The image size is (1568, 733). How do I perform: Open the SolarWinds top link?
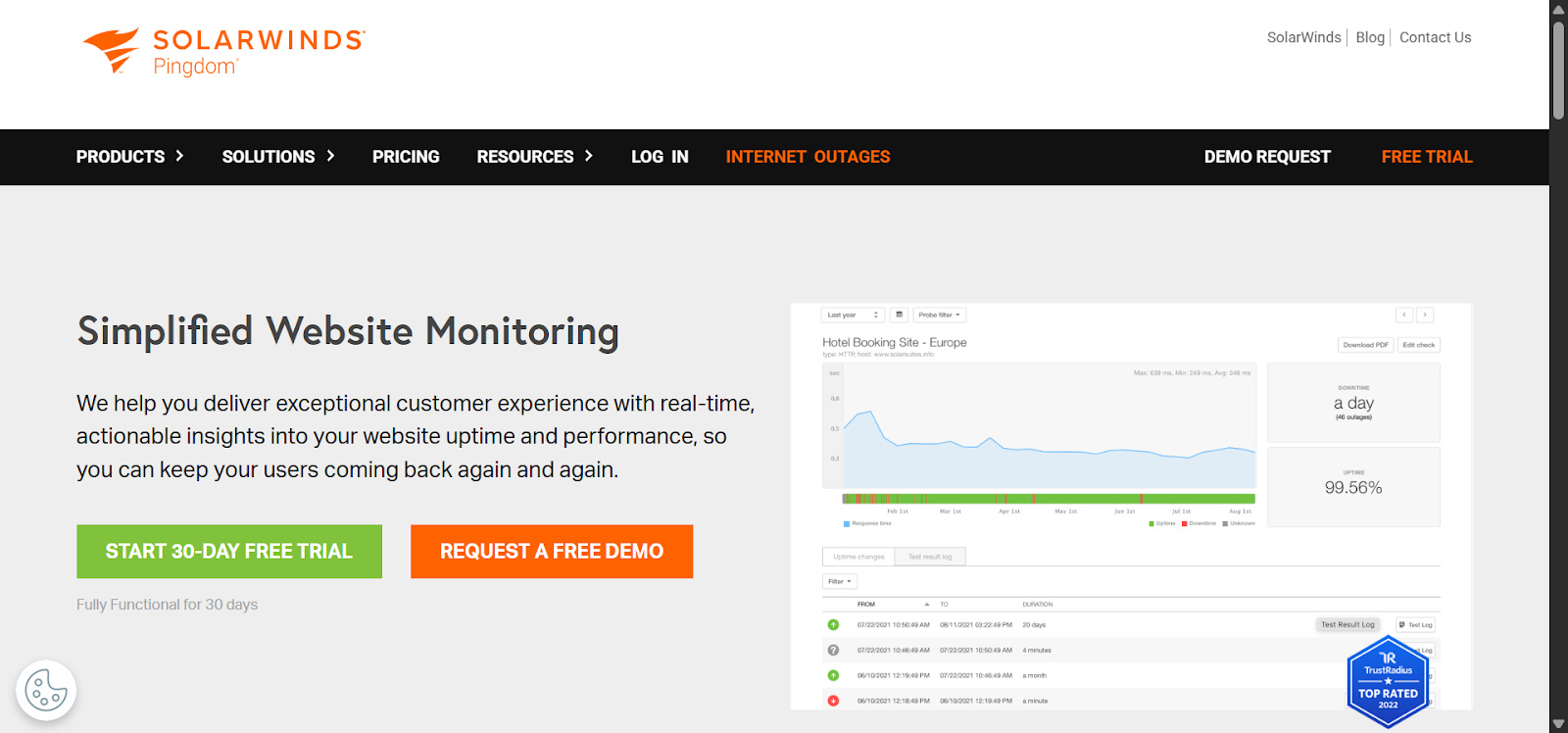(1303, 37)
